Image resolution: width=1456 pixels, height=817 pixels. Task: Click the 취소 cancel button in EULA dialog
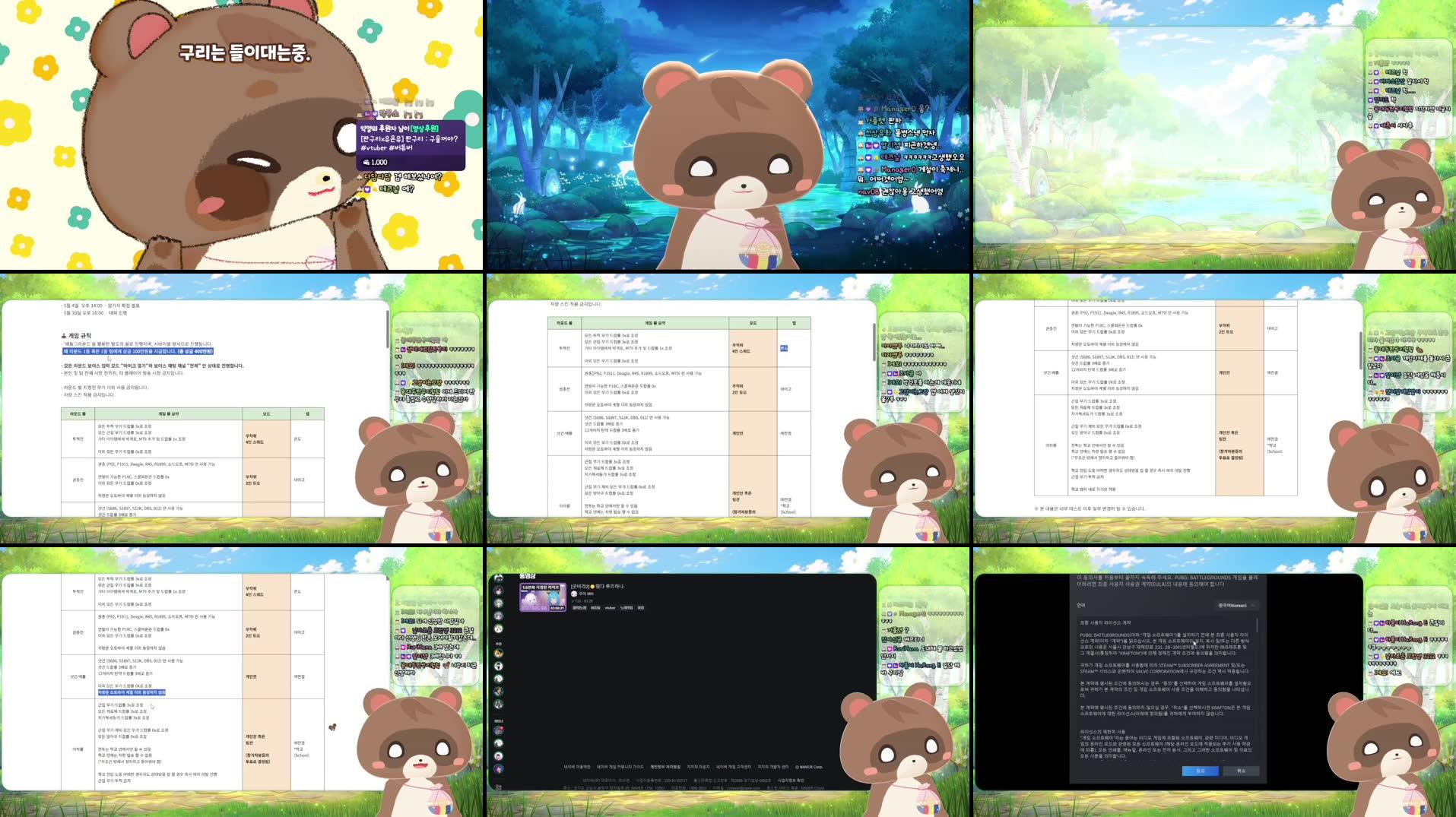click(1241, 771)
